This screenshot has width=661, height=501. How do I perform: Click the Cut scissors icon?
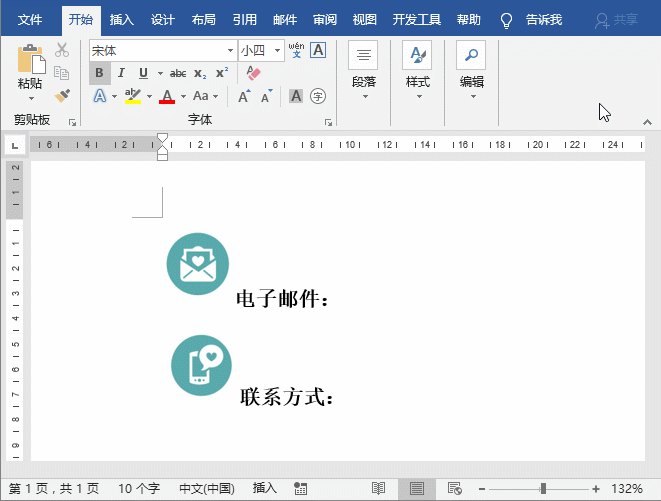62,50
